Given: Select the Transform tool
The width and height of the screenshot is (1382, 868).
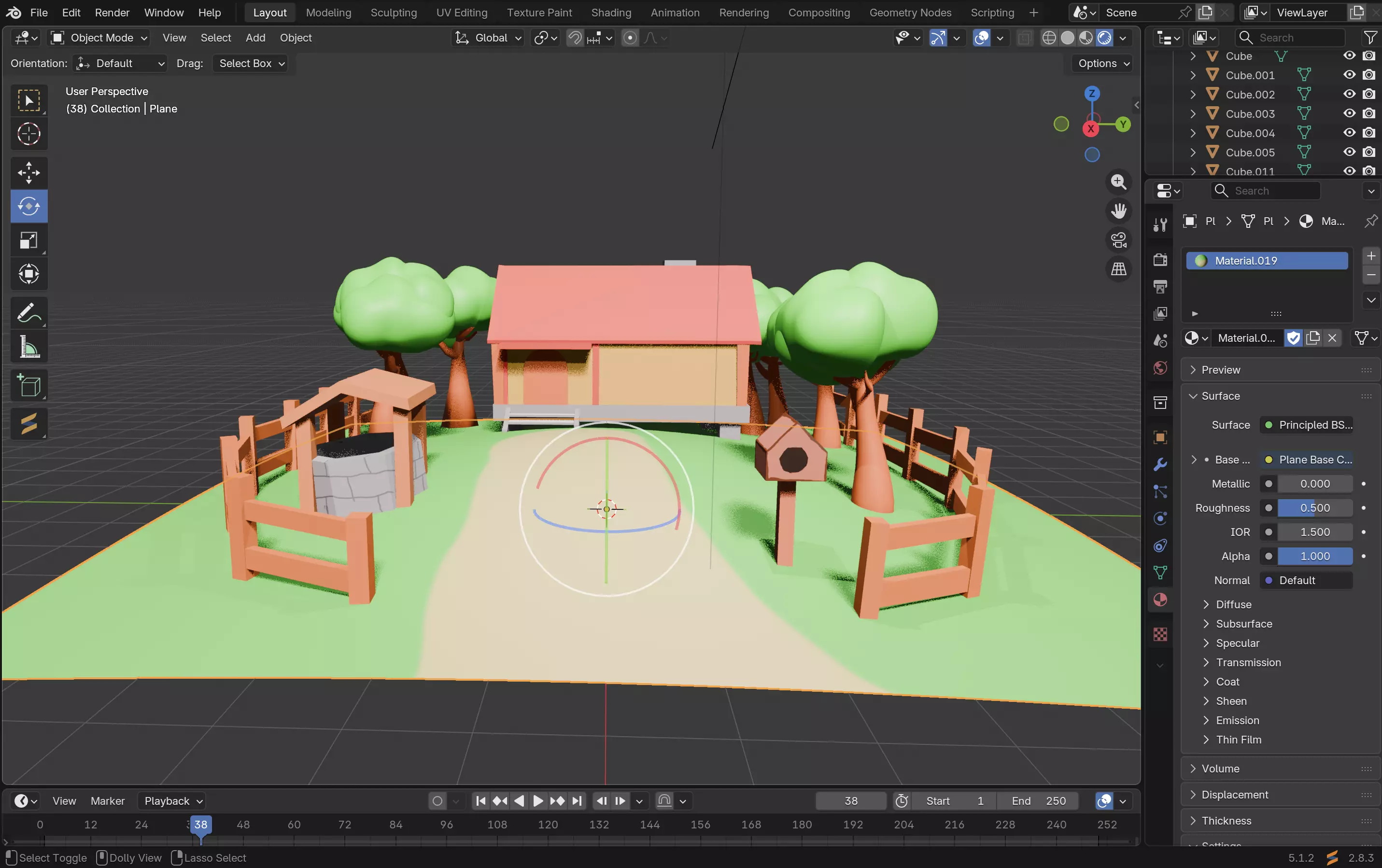Looking at the screenshot, I should 28,274.
